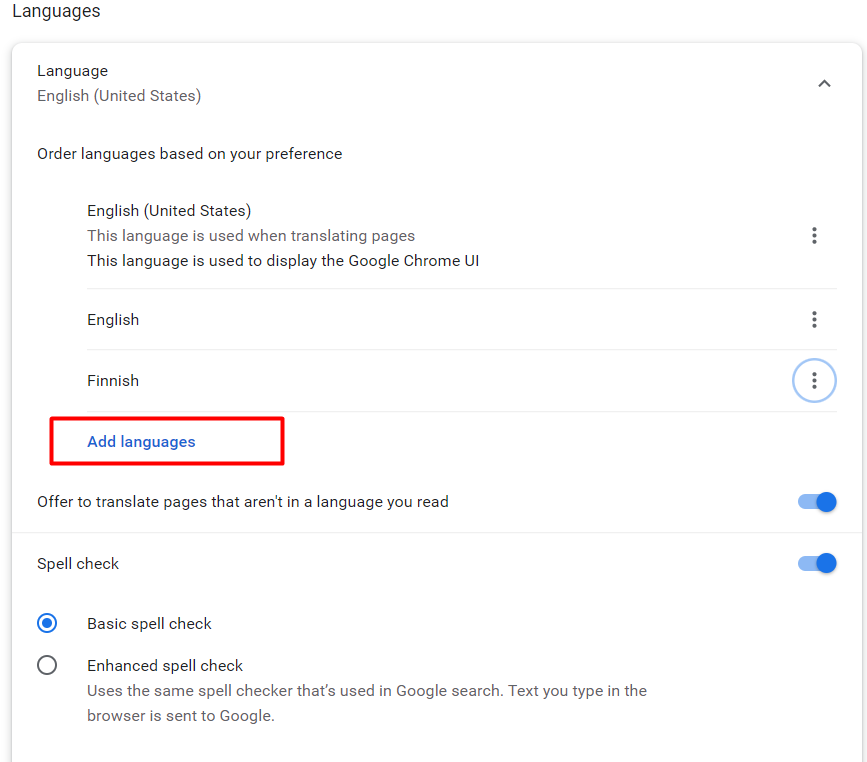Screen dimensions: 867x762
Task: Click the Add languages link
Action: pos(141,442)
